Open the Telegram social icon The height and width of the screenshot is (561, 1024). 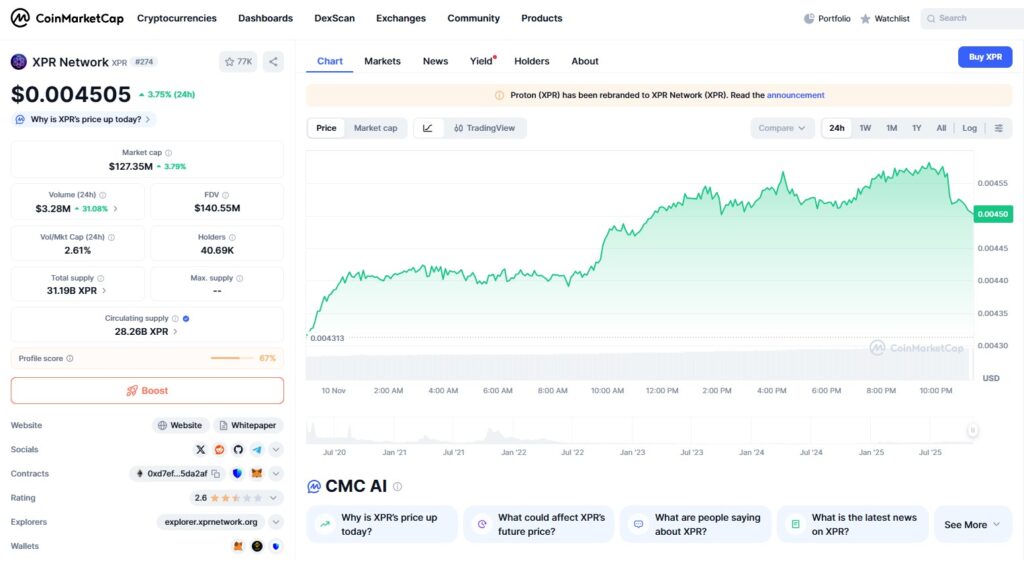[257, 450]
